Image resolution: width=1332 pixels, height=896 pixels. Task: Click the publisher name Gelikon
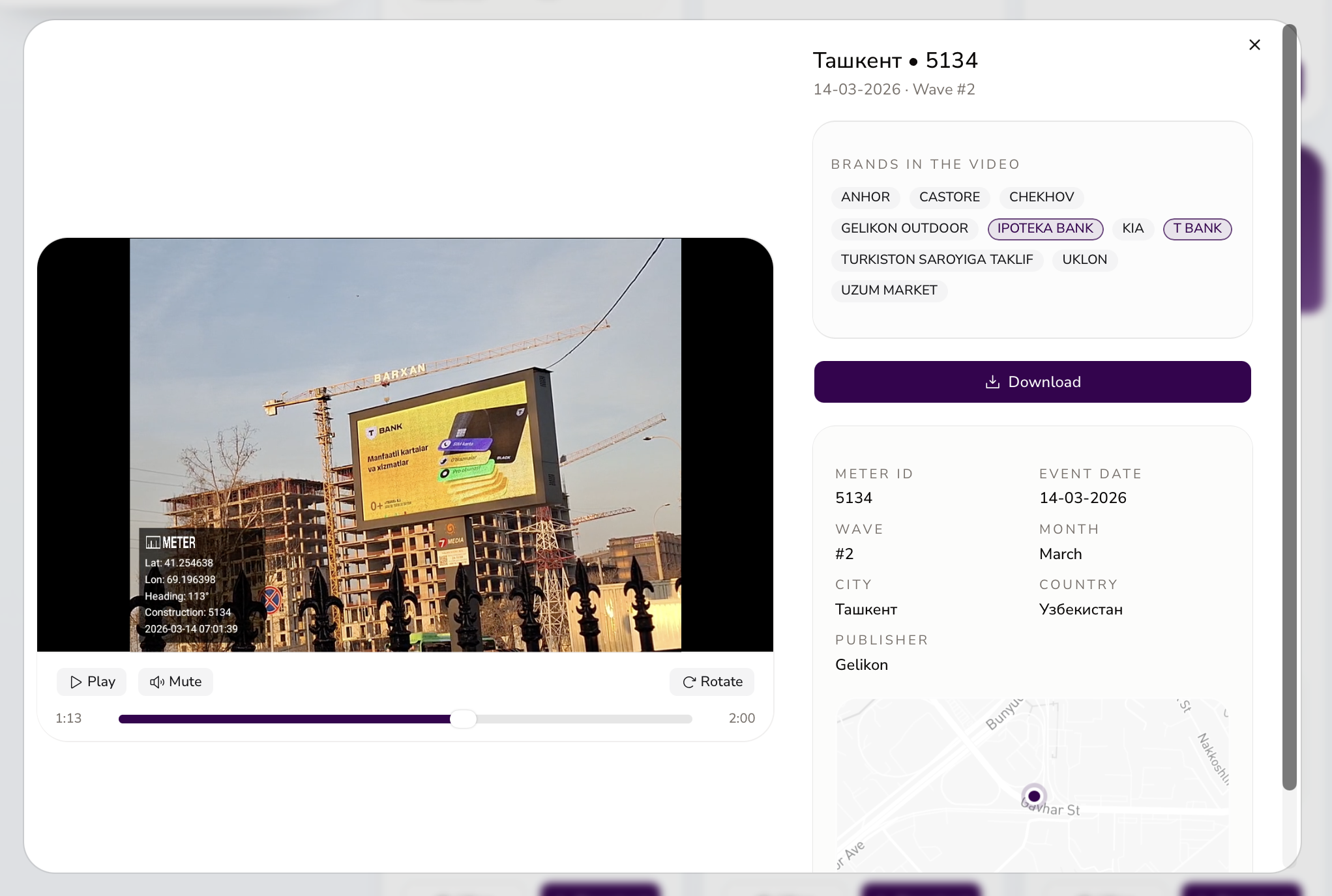(861, 665)
